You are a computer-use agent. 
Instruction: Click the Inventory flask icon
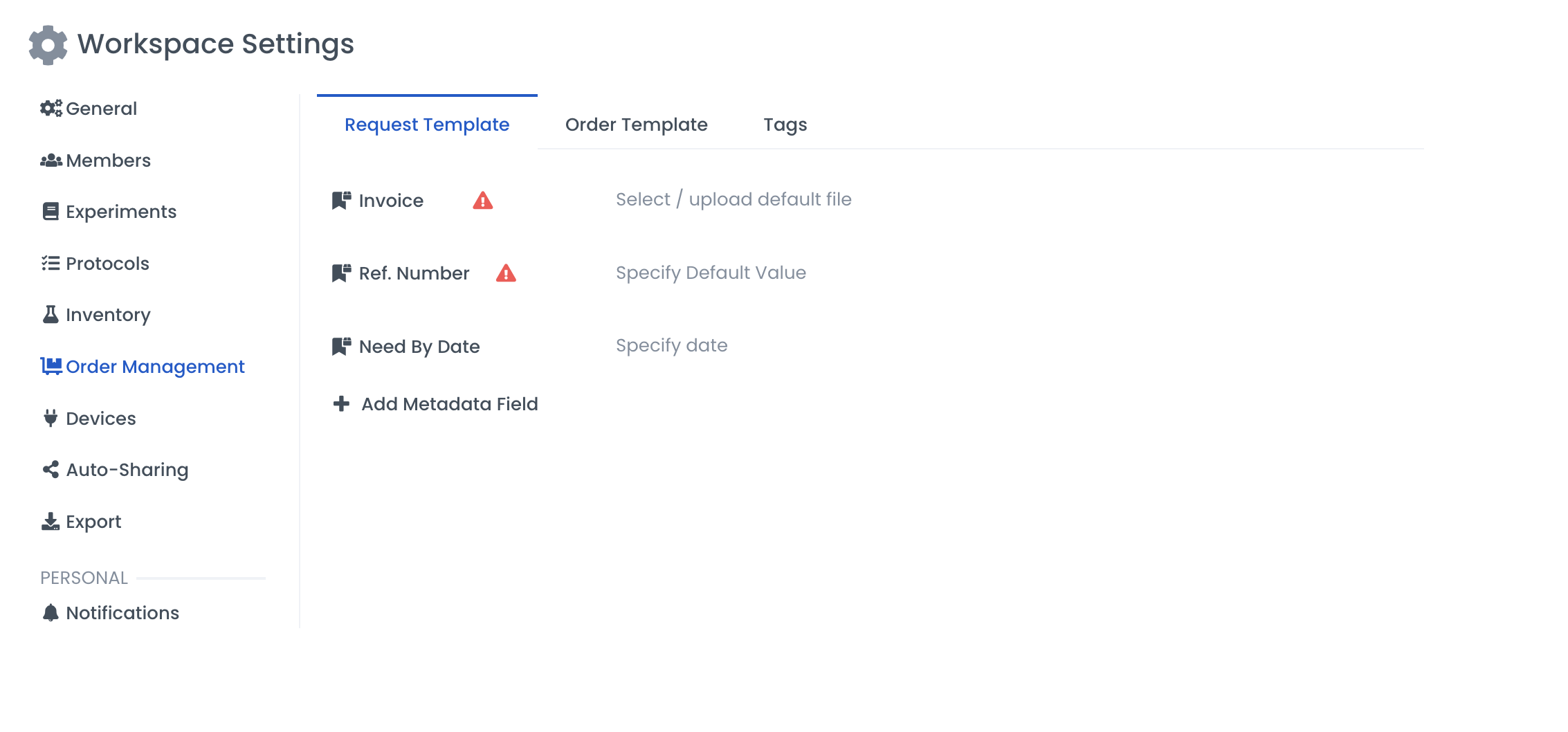(x=51, y=315)
